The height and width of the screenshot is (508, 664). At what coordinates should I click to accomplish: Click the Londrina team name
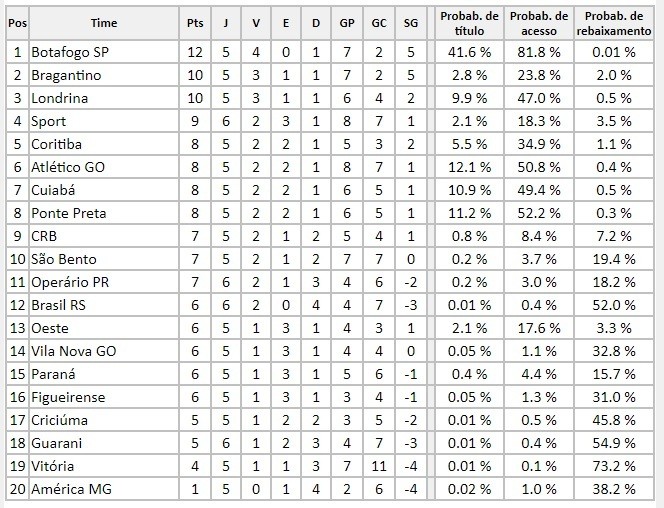(60, 98)
